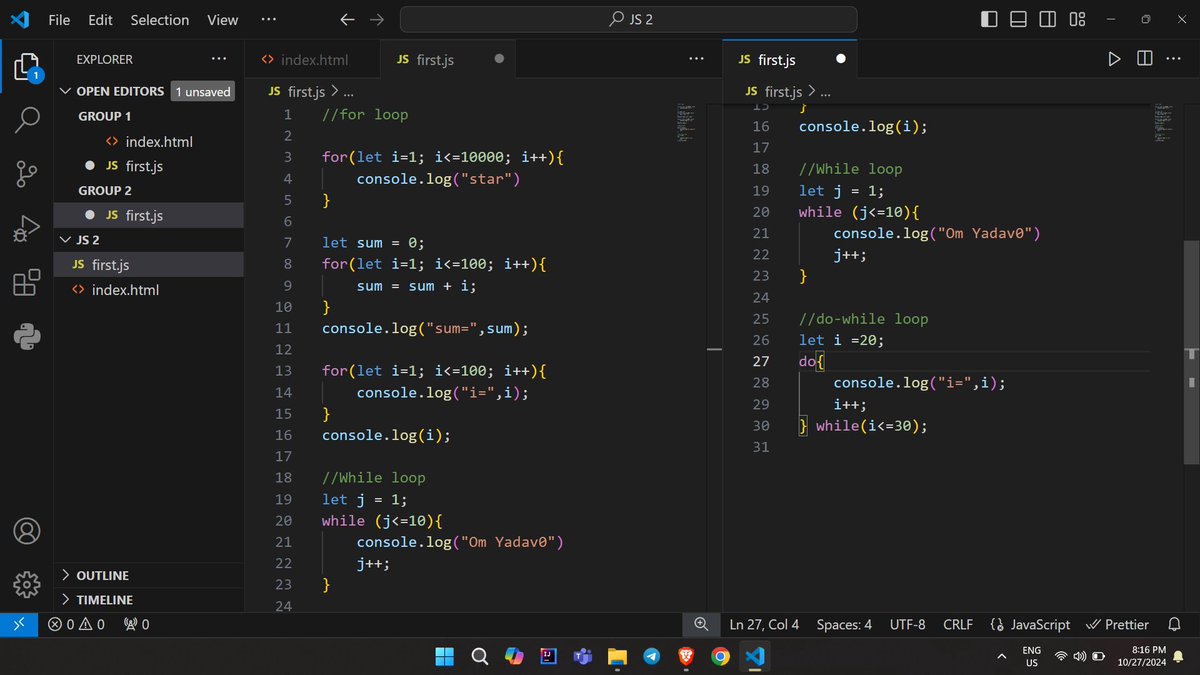Open the View menu

click(222, 19)
